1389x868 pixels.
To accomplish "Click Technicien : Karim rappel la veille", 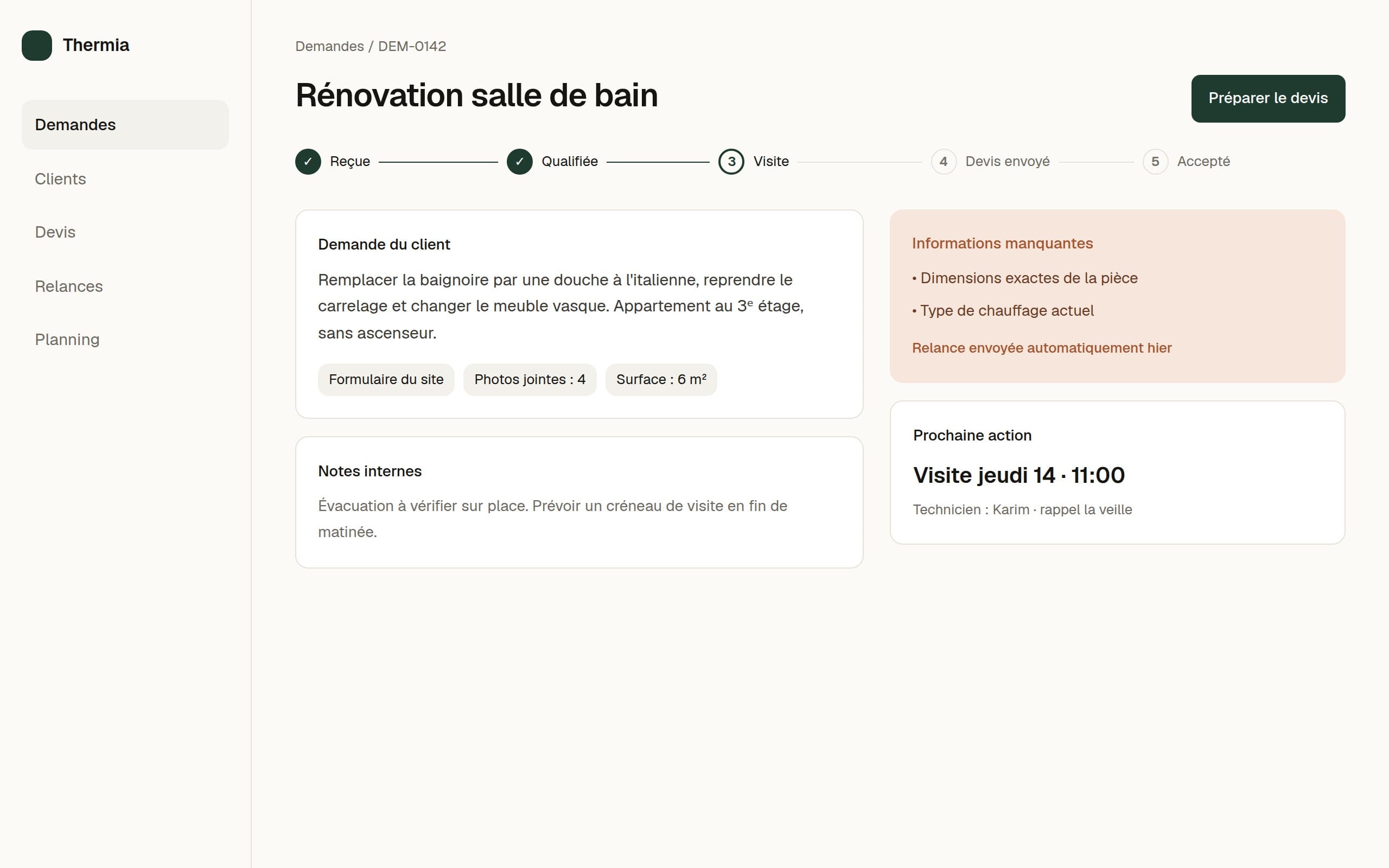I will 1022,510.
